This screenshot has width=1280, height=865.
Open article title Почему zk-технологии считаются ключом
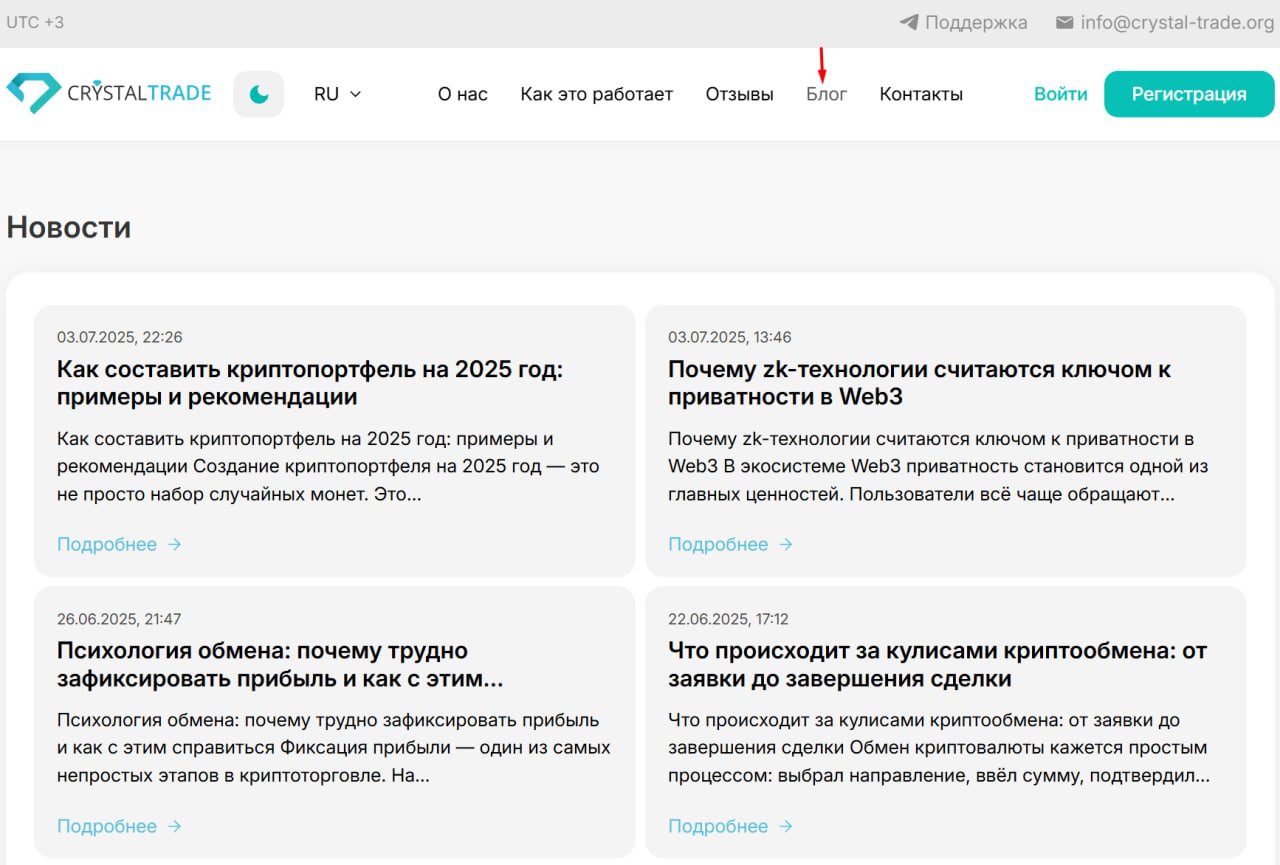point(919,383)
